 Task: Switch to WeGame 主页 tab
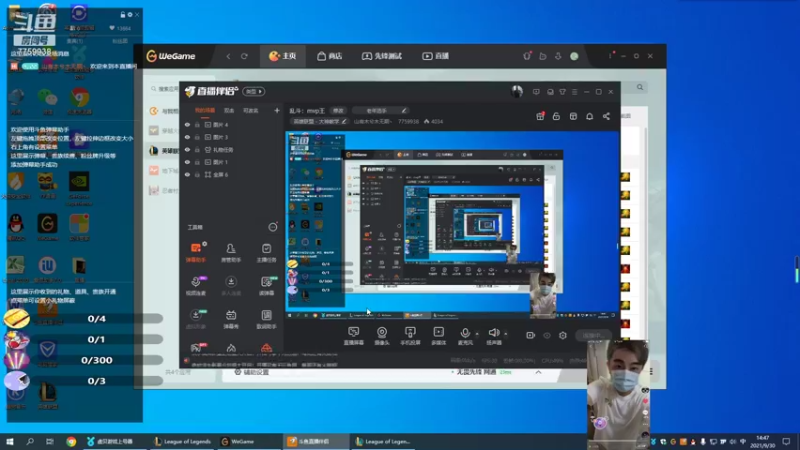[283, 56]
